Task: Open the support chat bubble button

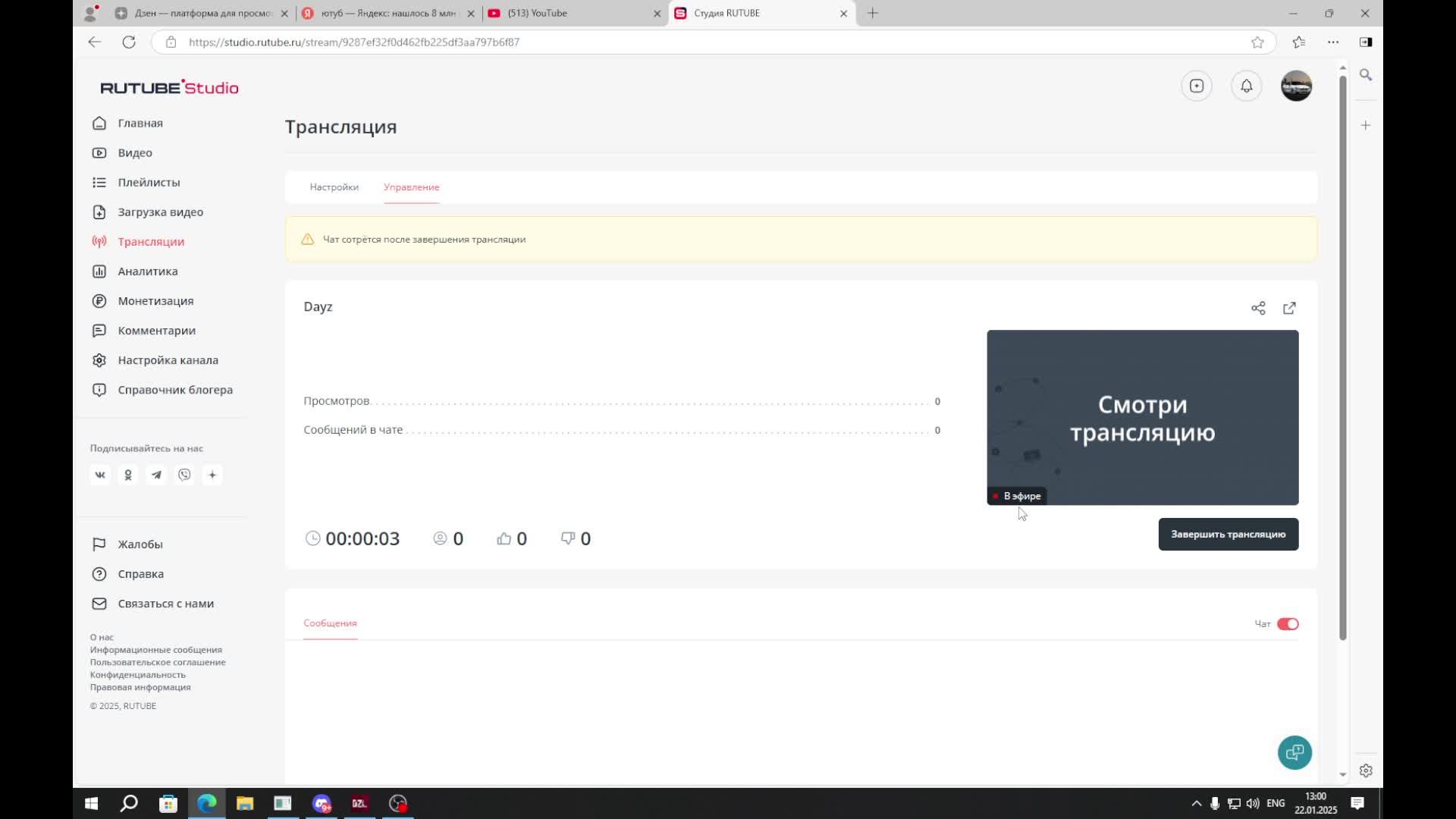Action: 1294,752
